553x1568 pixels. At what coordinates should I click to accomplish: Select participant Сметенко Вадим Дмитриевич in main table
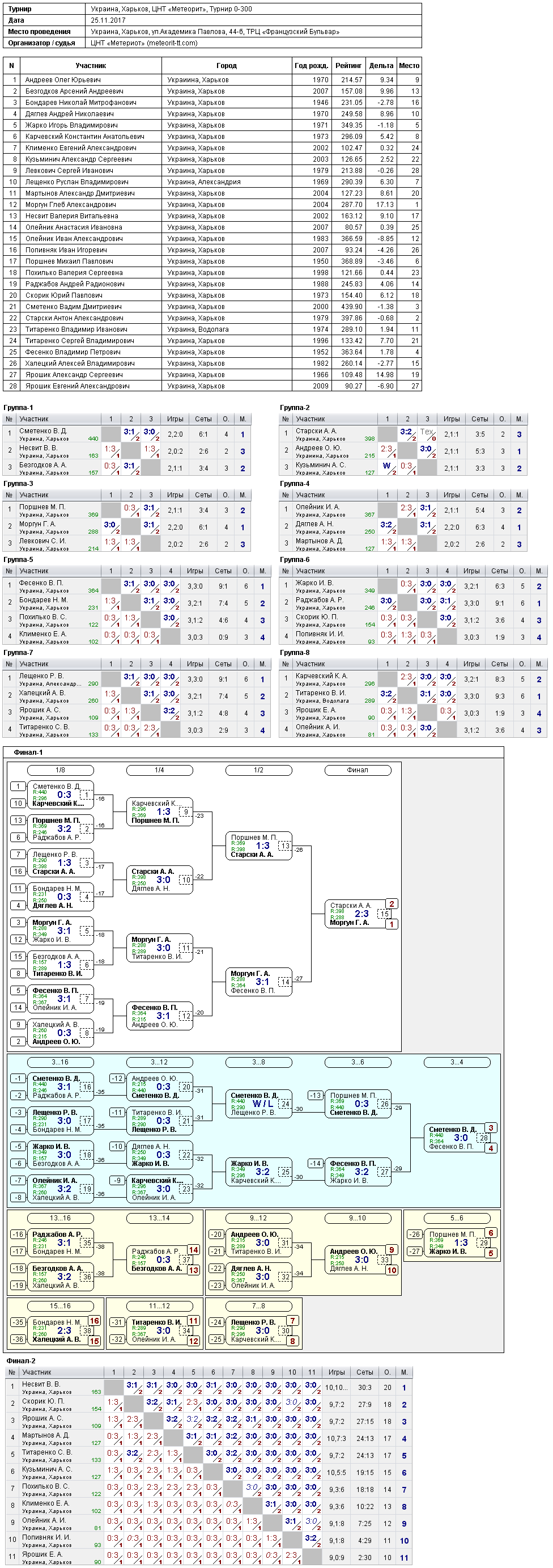pos(212,307)
